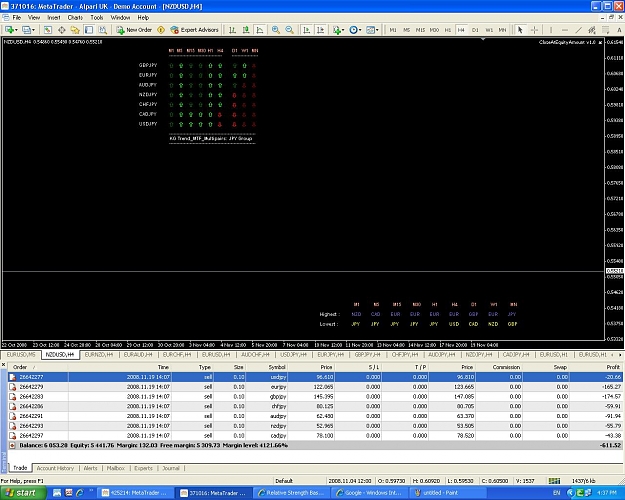Screen dimensions: 625x500
Task: Show the Data Window panel
Action: pos(61,30)
